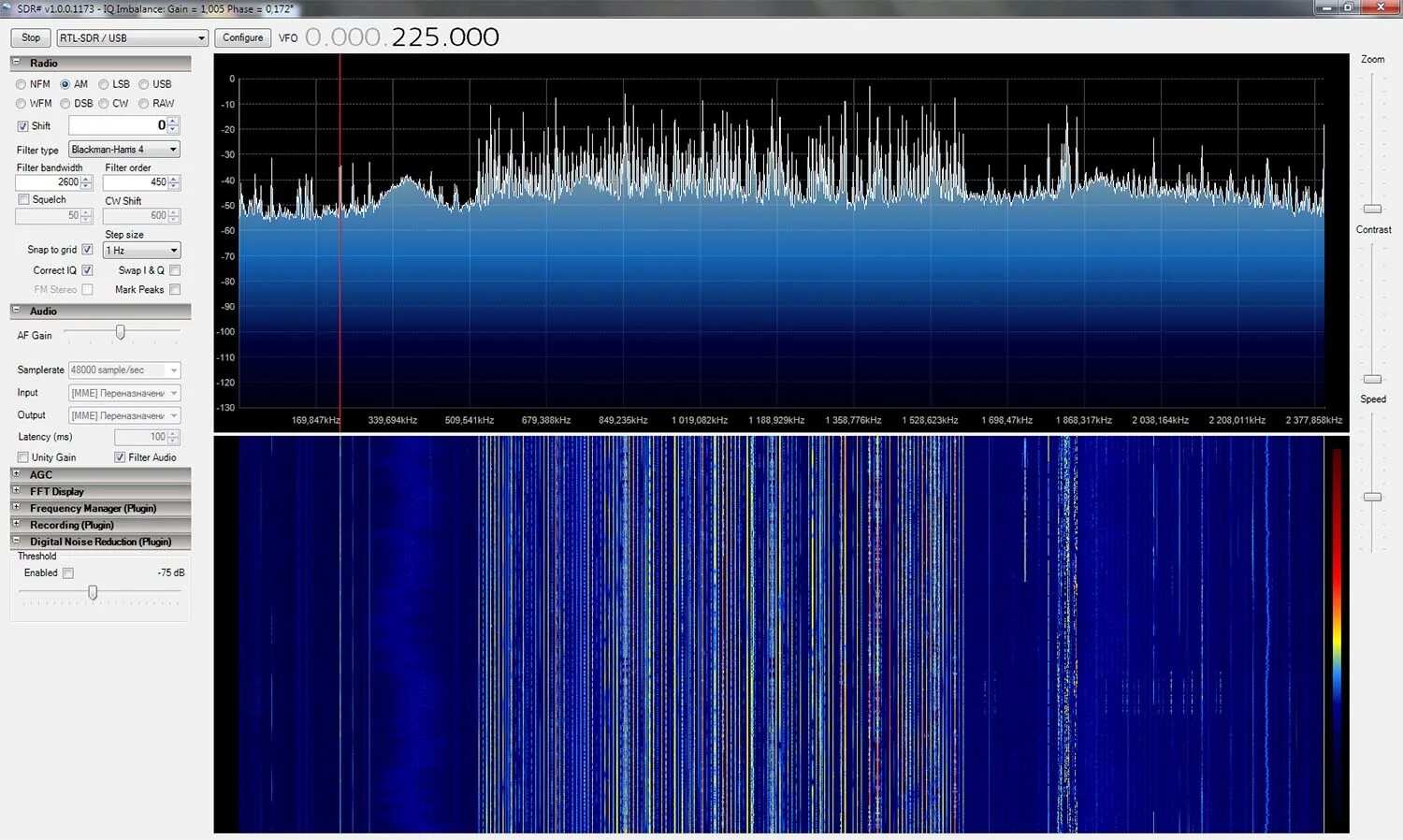Open the audio Output device dropdown
This screenshot has height=840, width=1403.
(172, 414)
